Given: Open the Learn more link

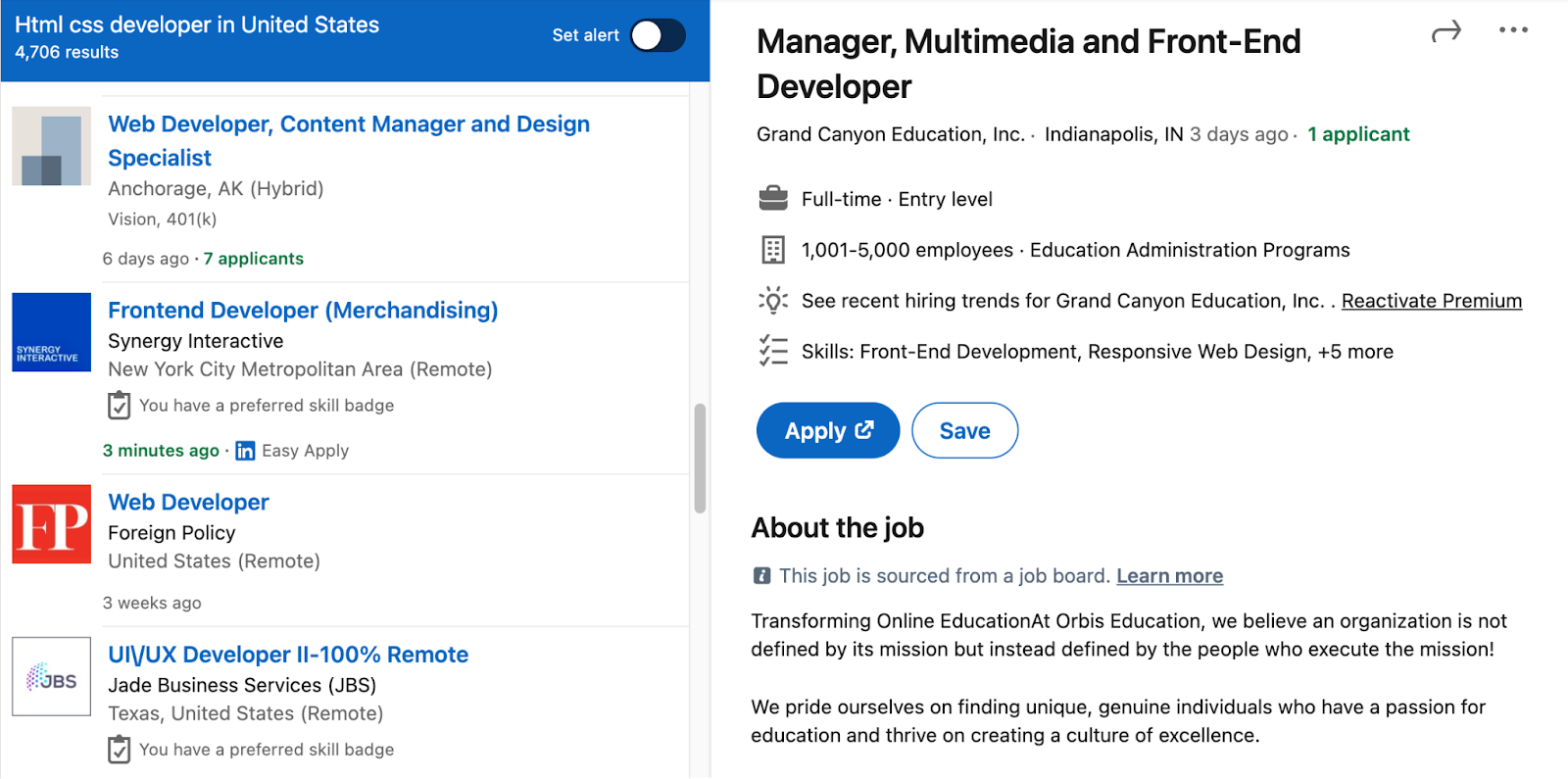Looking at the screenshot, I should (x=1170, y=576).
